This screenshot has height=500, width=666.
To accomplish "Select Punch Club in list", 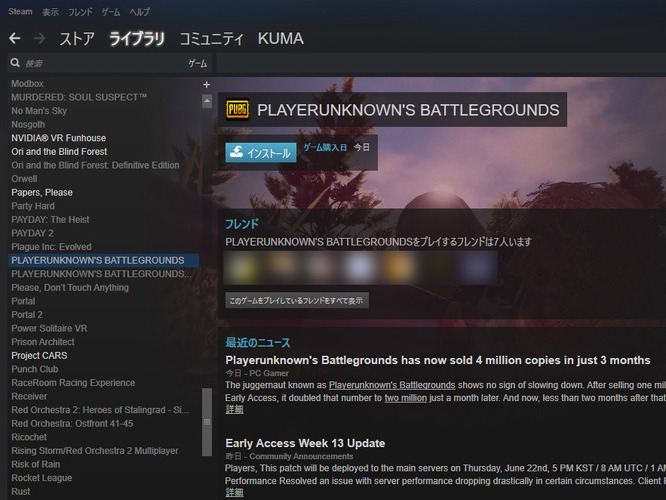I will [34, 369].
